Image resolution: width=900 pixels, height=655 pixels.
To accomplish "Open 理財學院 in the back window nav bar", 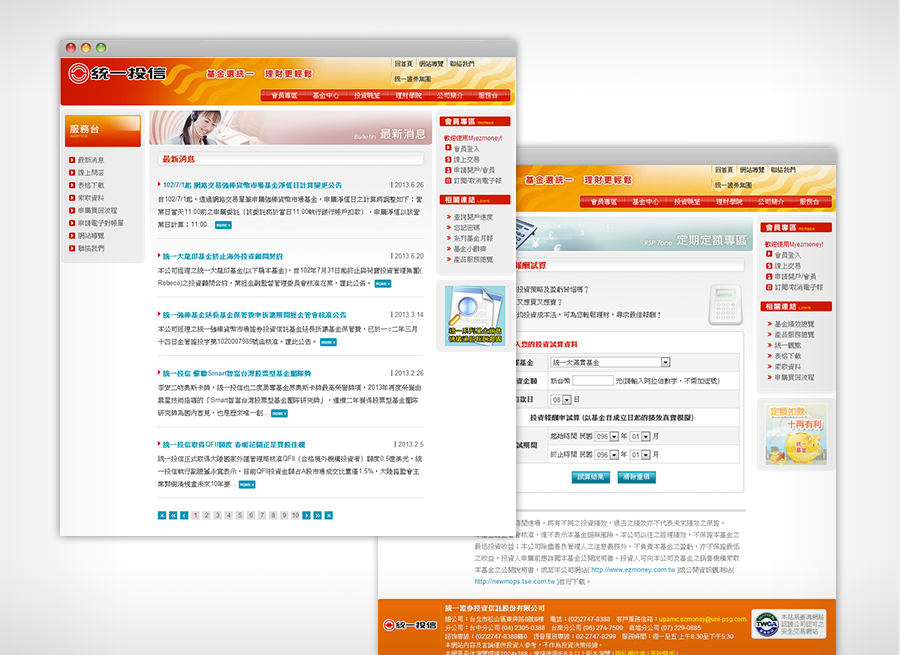I will click(729, 202).
